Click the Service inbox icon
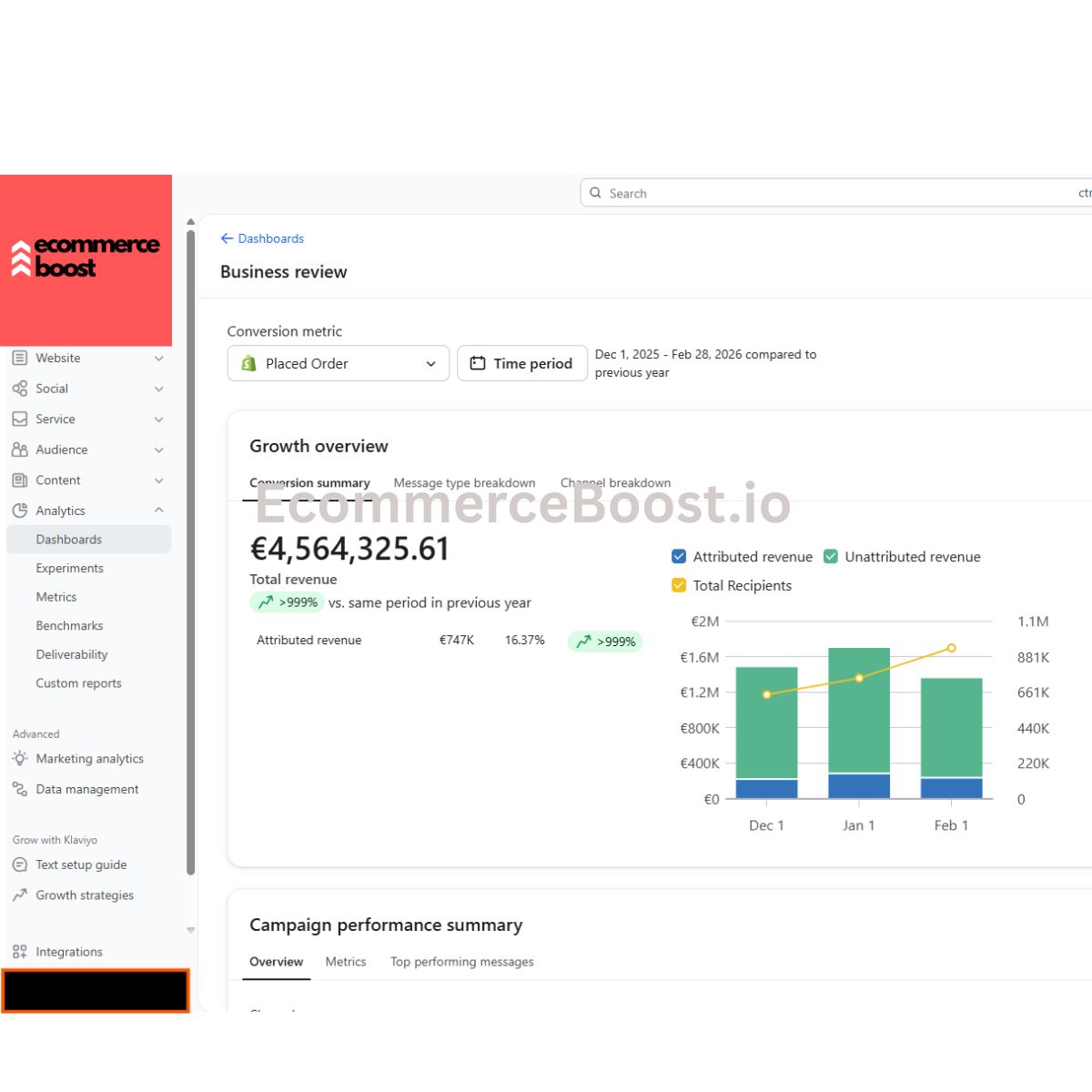Image resolution: width=1092 pixels, height=1092 pixels. pos(20,420)
